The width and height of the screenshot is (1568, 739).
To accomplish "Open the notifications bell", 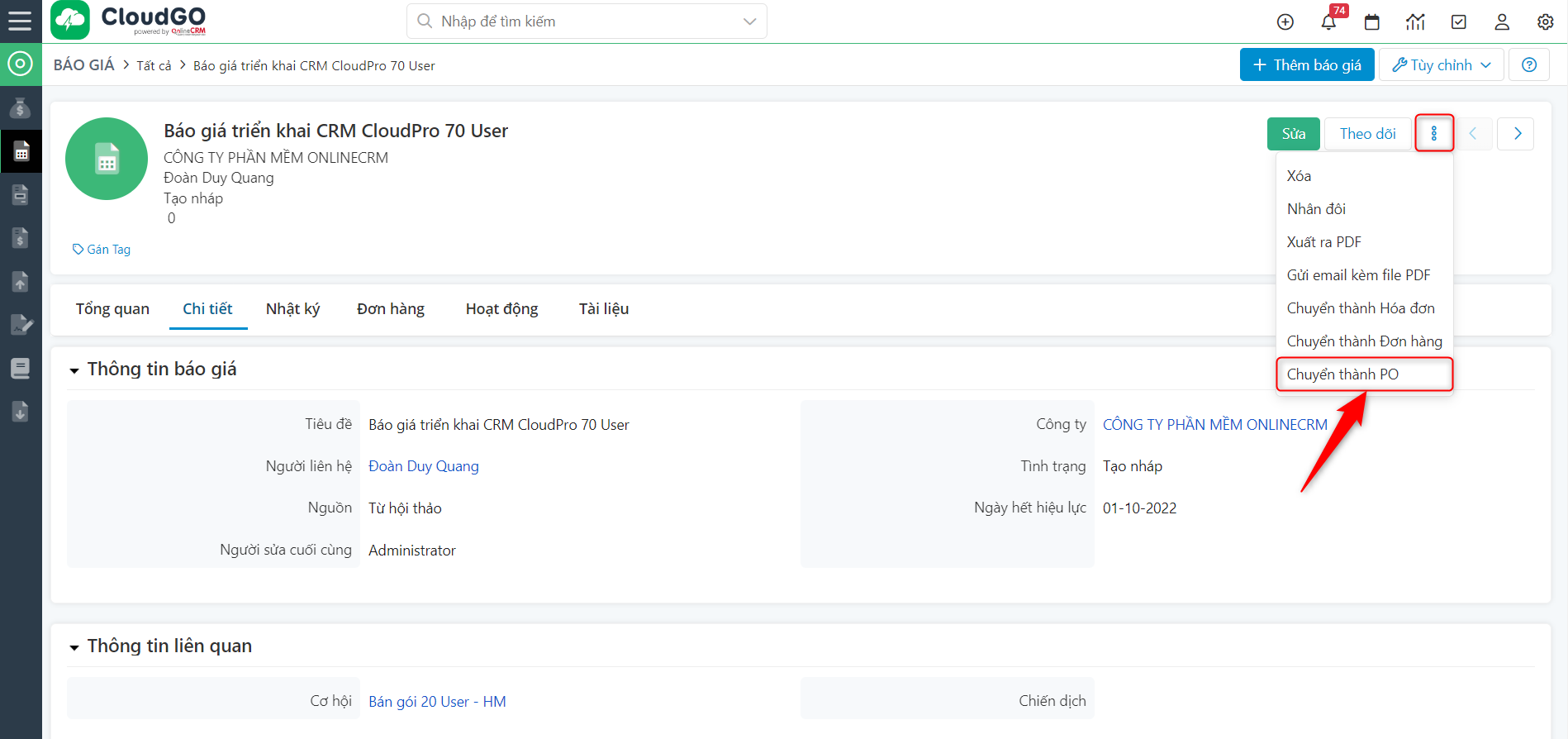I will coord(1328,21).
